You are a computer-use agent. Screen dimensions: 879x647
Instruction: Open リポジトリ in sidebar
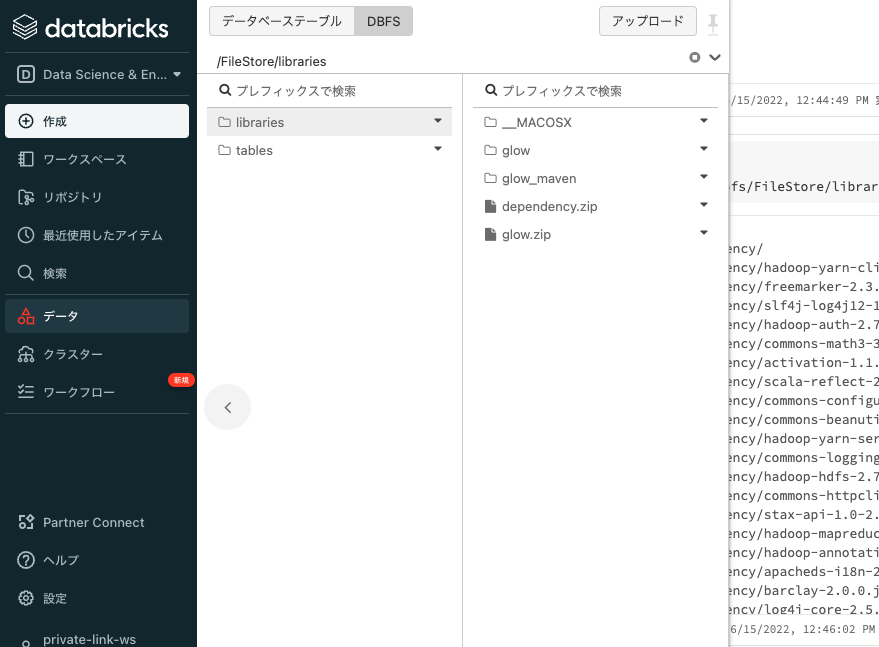pos(97,197)
